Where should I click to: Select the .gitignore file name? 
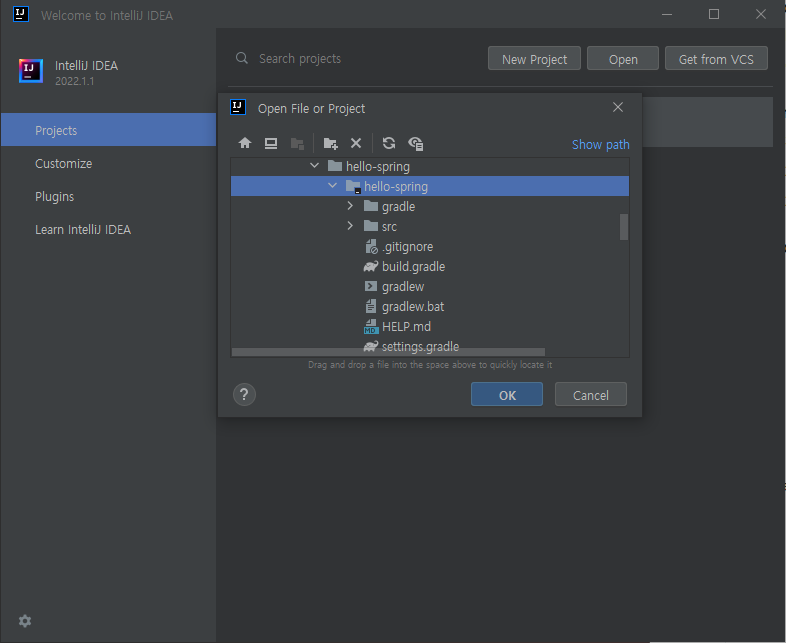point(408,247)
